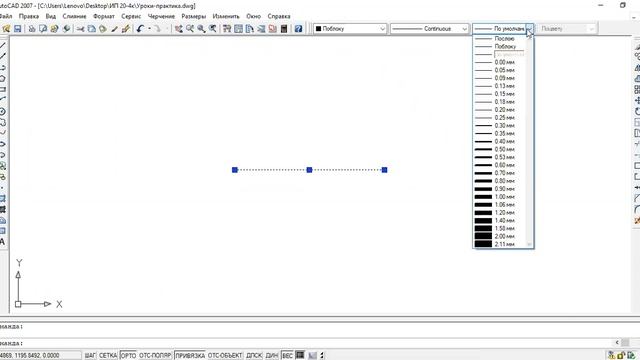Open the Вид menu
The height and width of the screenshot is (360, 640).
[x=51, y=16]
